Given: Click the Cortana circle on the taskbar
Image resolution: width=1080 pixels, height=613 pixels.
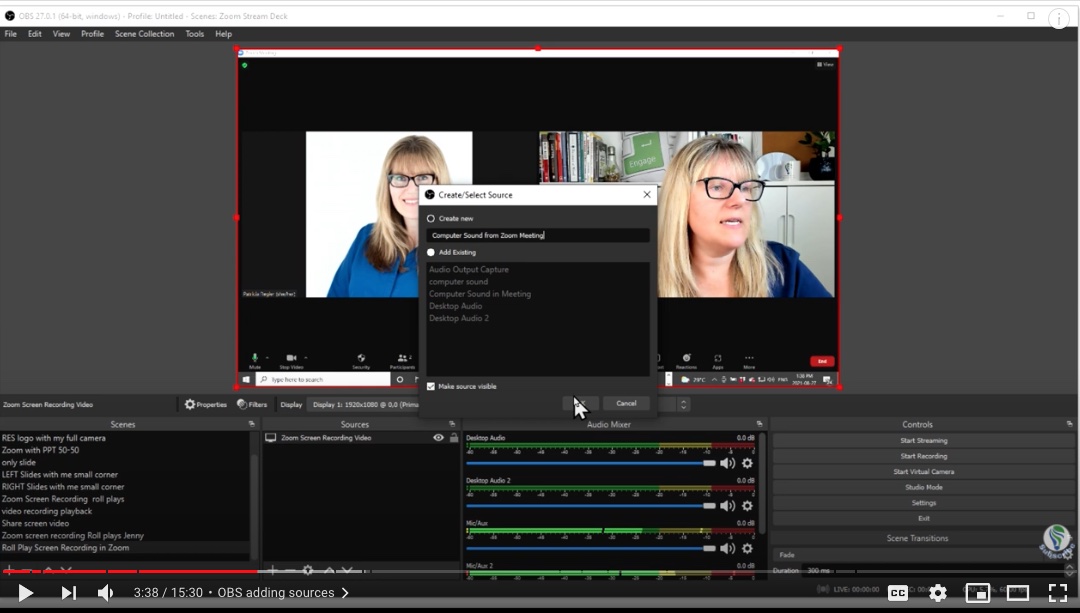Looking at the screenshot, I should pos(400,380).
